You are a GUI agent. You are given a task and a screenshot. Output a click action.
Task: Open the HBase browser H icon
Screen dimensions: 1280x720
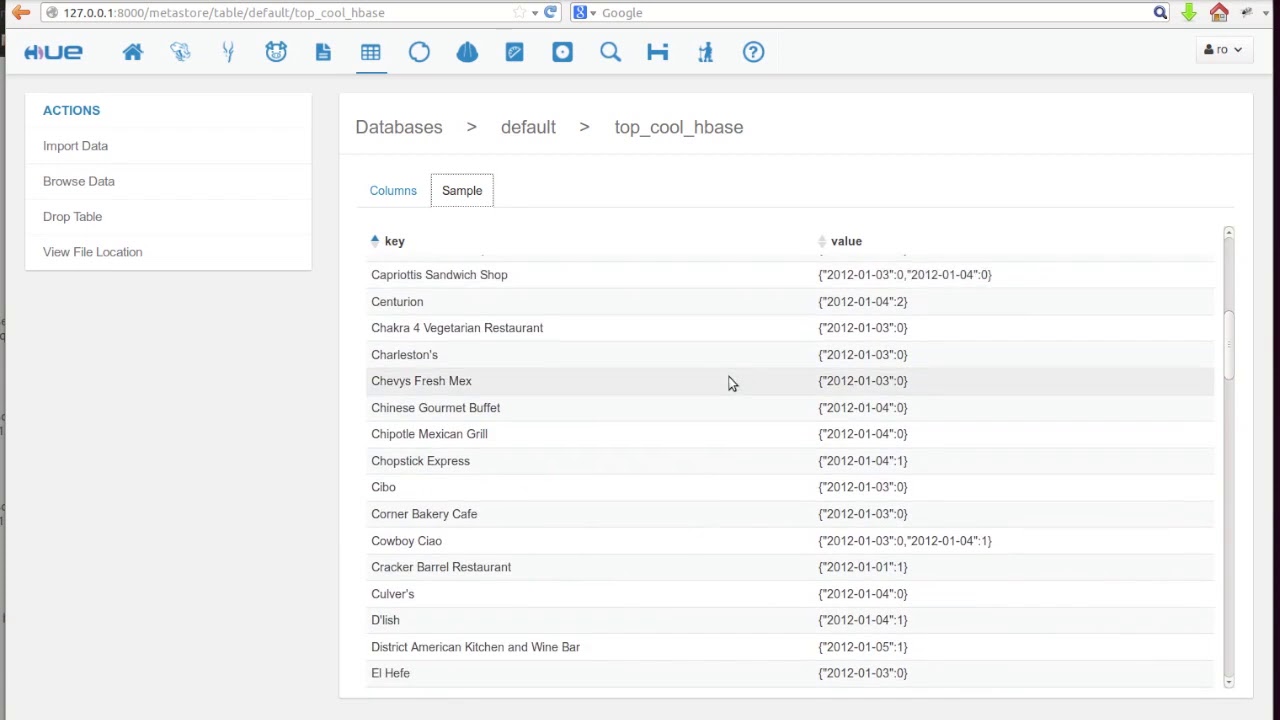point(658,52)
